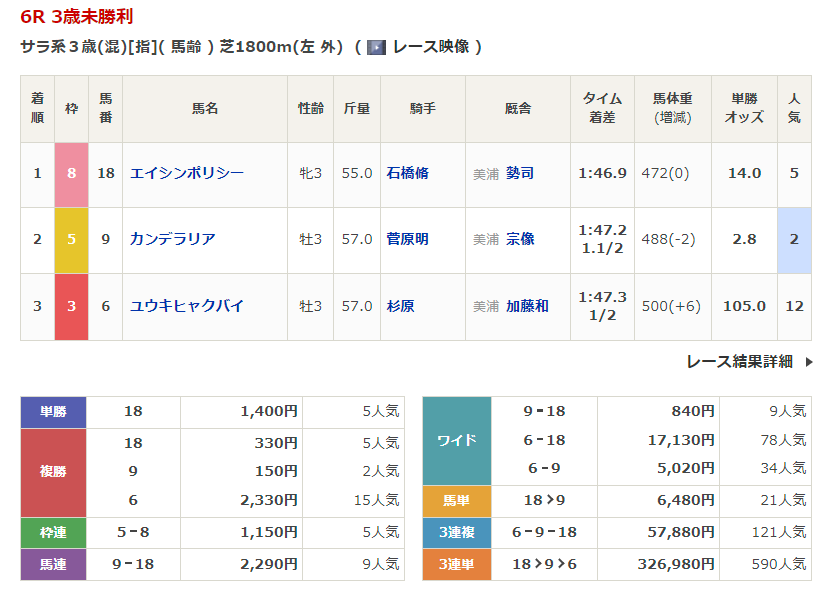
Task: Select horse name カンデラリア
Action: (172, 239)
